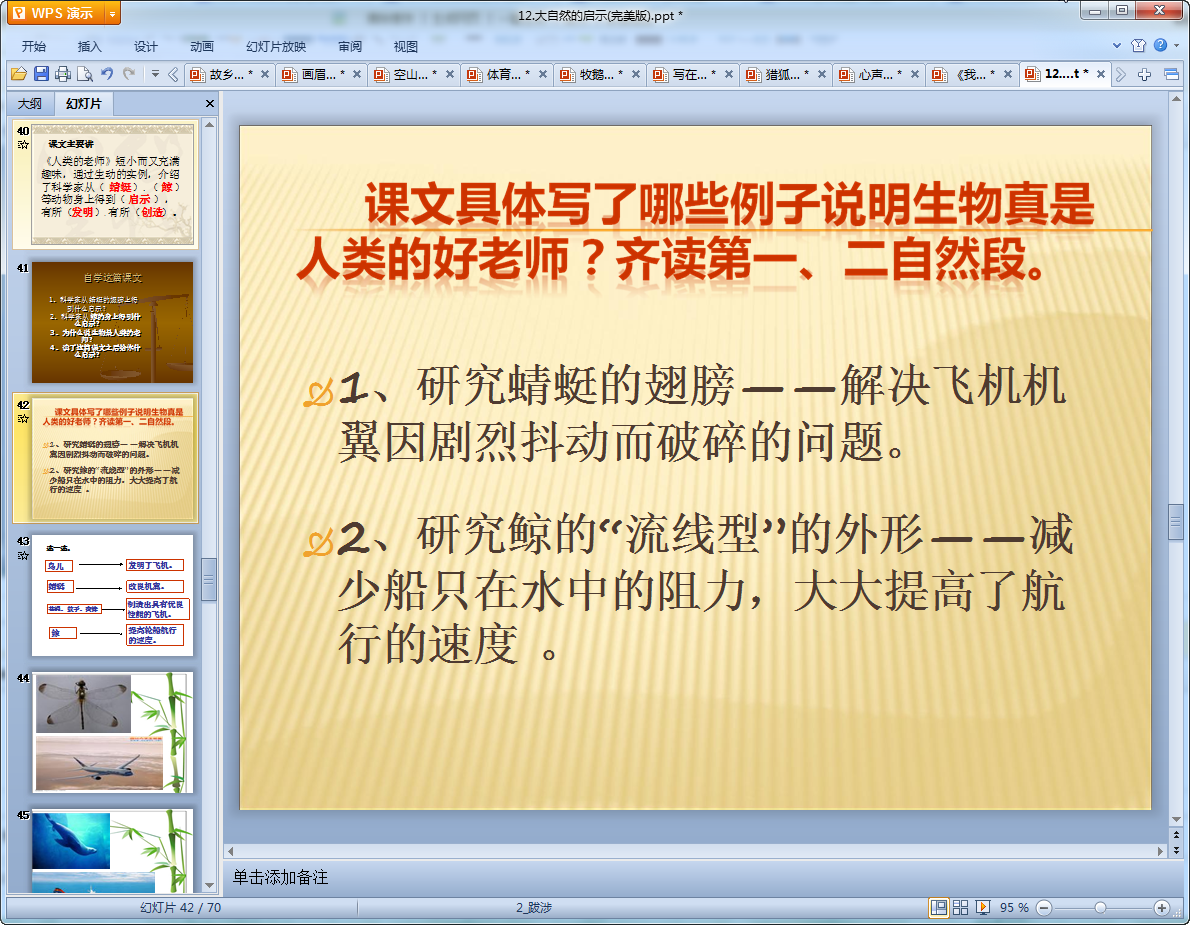The image size is (1190, 925).
Task: Select slide 40 thumbnail 课文主要讲
Action: [x=112, y=184]
